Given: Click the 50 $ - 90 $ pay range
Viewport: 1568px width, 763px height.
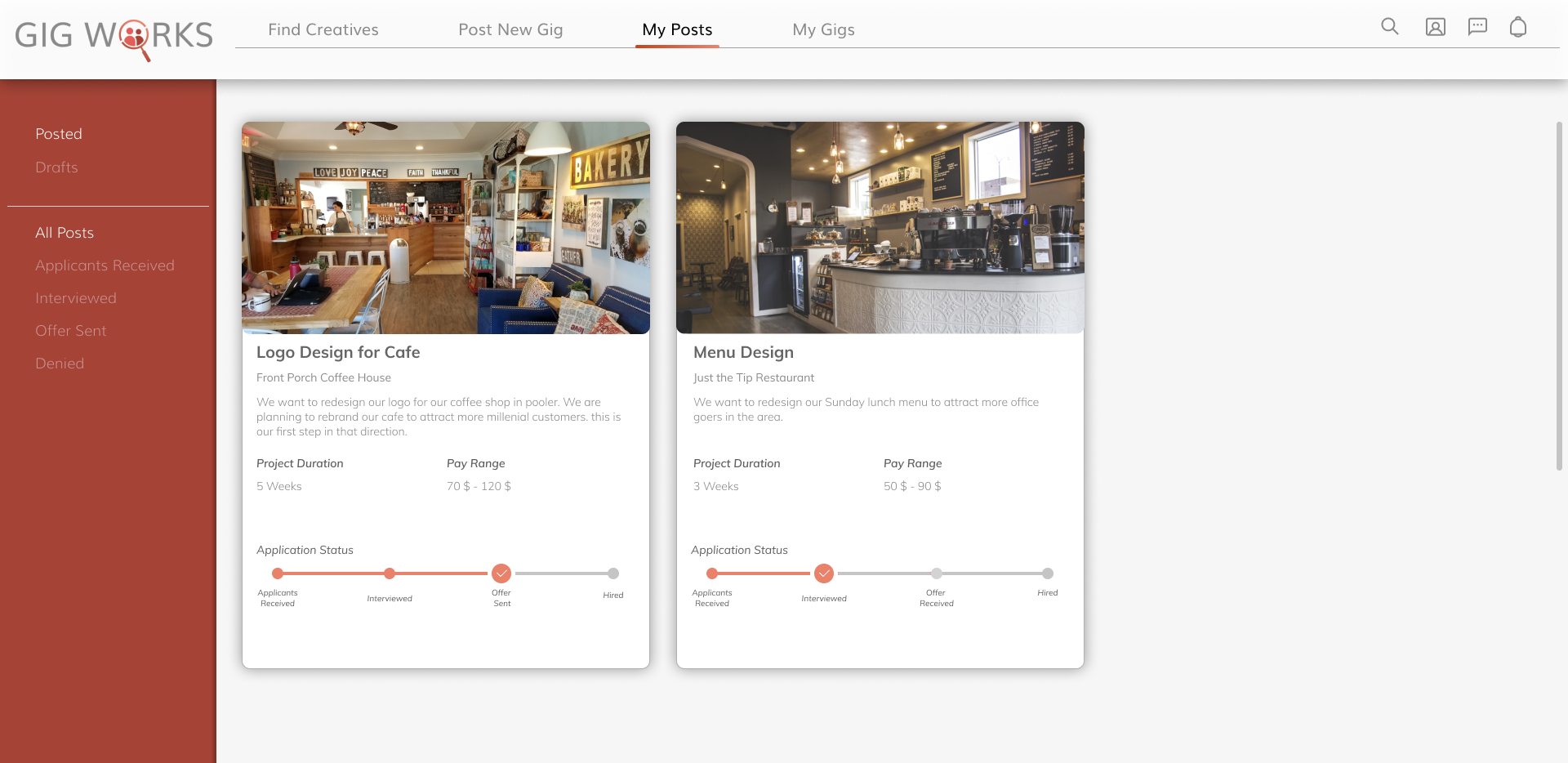Looking at the screenshot, I should (912, 486).
